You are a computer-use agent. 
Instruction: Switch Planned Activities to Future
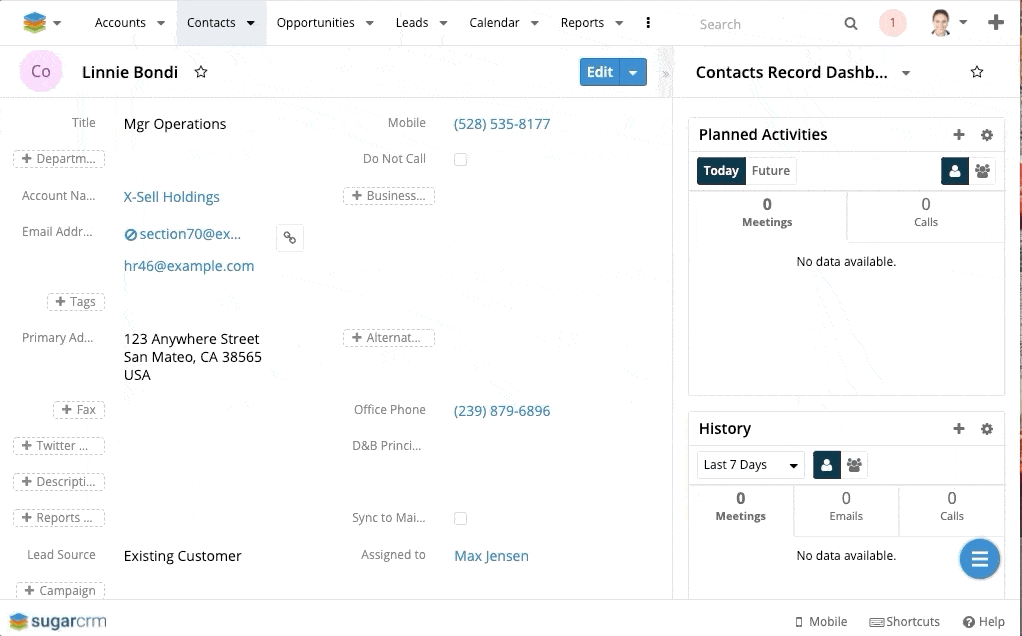[770, 171]
